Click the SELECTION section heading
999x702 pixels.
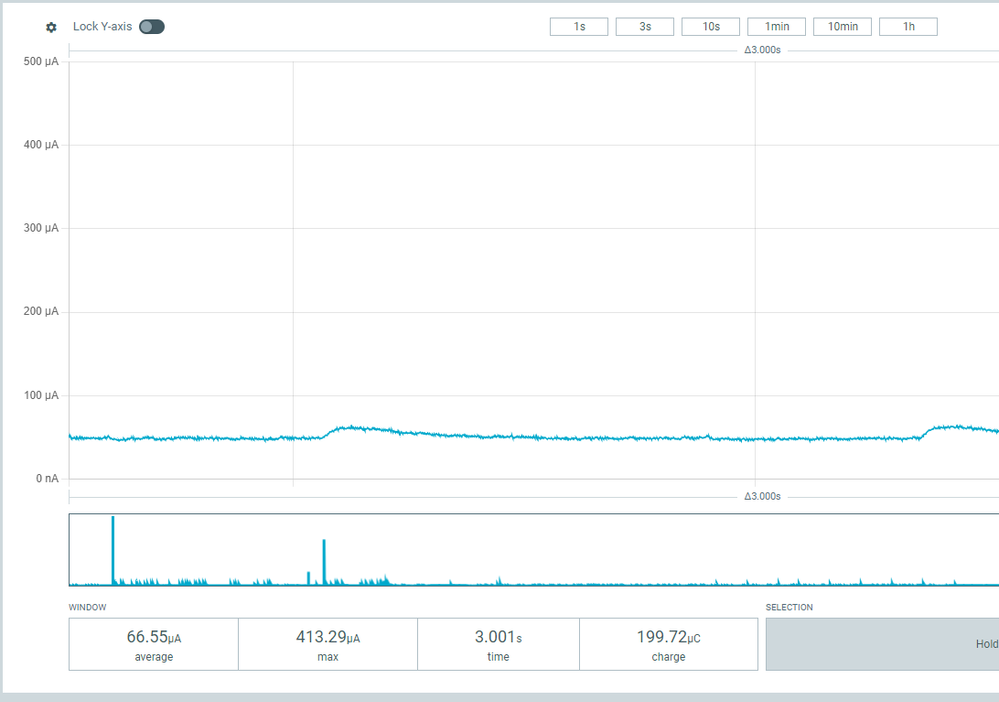click(789, 607)
